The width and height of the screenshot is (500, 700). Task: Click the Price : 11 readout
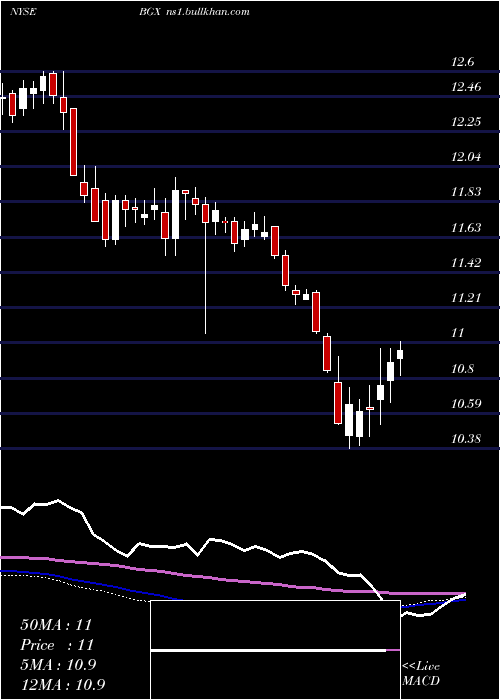tap(57, 645)
